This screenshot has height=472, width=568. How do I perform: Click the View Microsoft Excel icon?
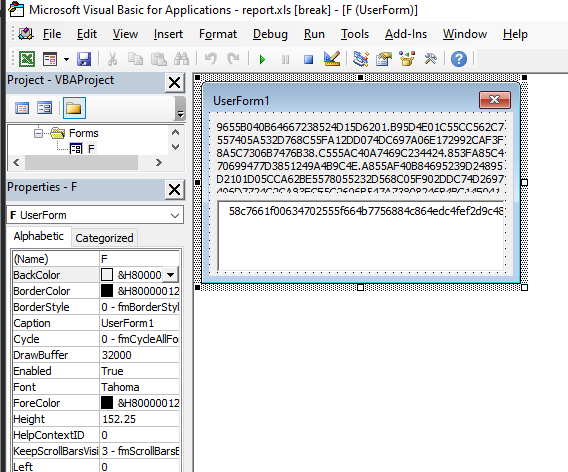[27, 59]
